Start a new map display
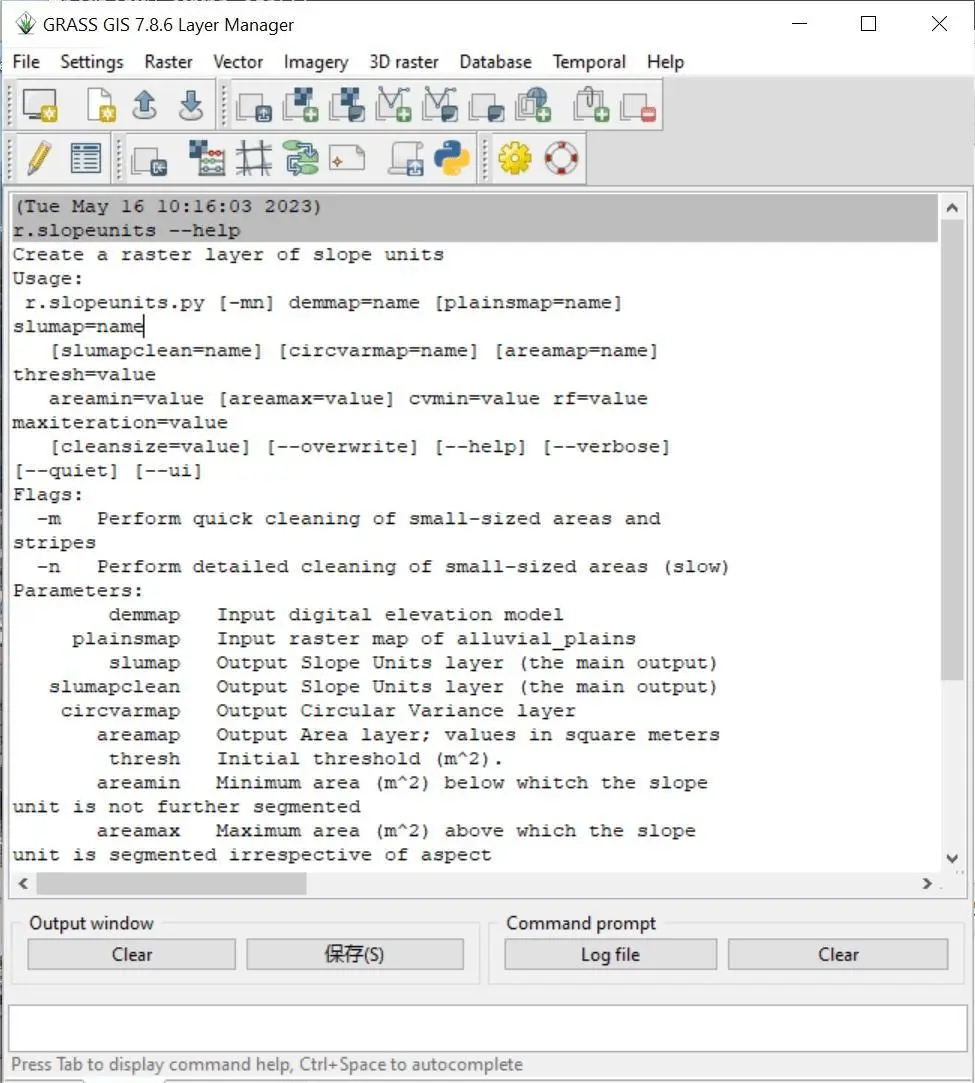Screen dimensions: 975x1083 point(39,105)
